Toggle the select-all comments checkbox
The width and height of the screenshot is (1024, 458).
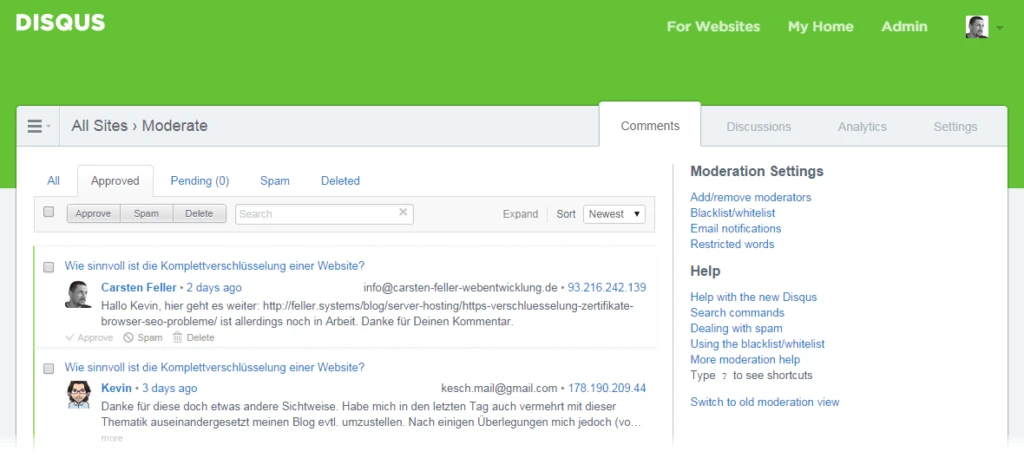[48, 212]
